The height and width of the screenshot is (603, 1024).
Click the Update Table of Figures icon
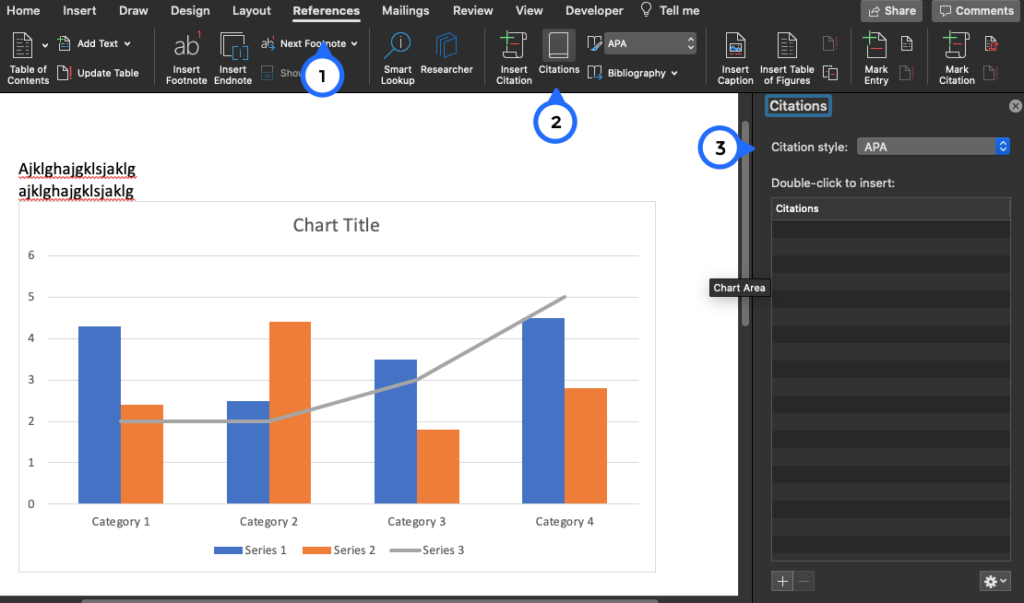coord(830,44)
